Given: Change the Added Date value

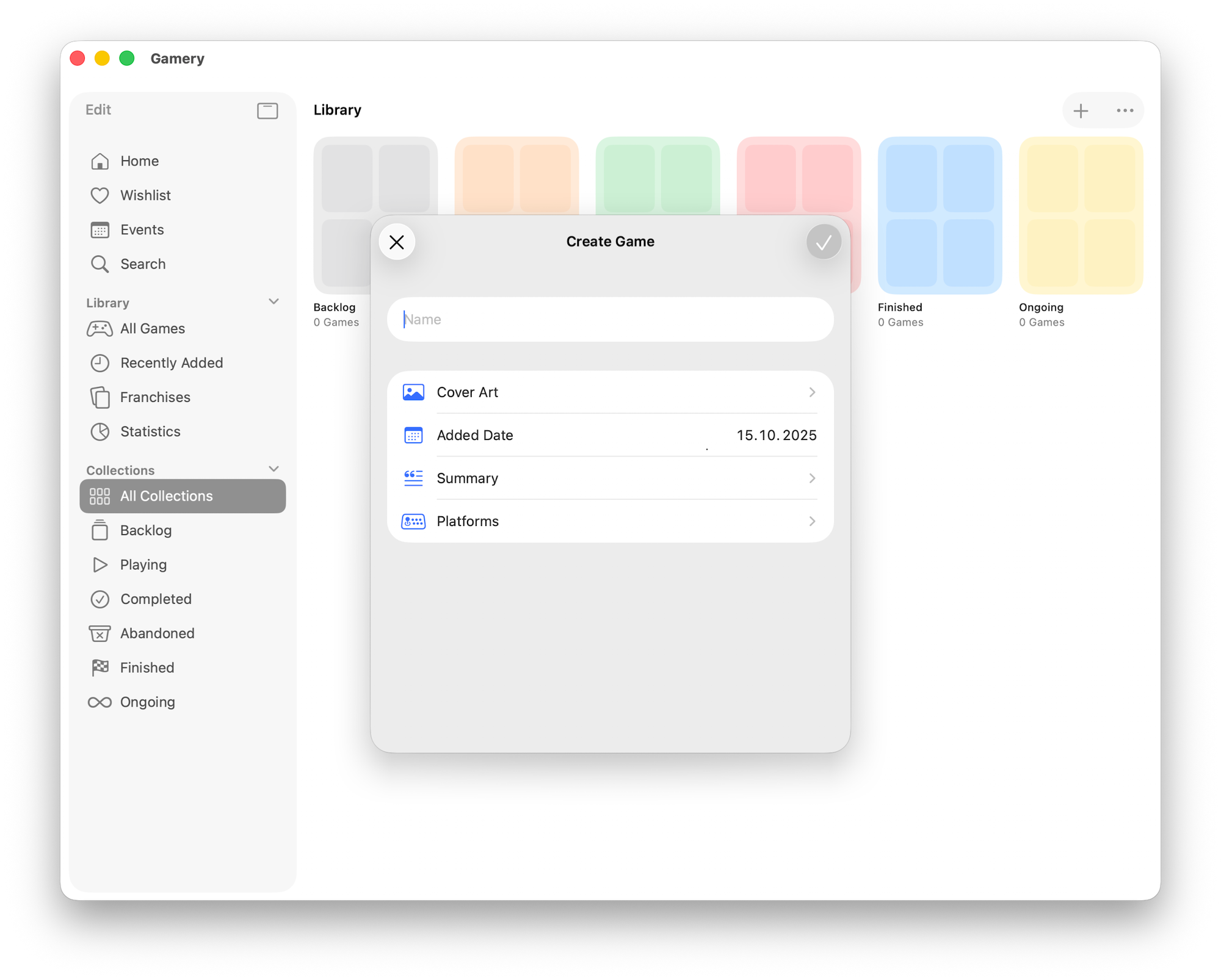Looking at the screenshot, I should pos(776,435).
